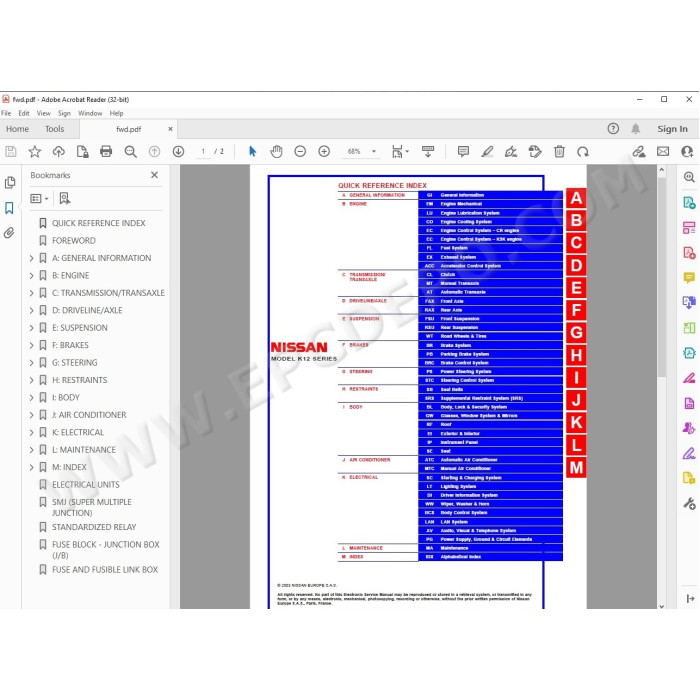This screenshot has width=700, height=700.
Task: Print the document with printer icon
Action: point(106,152)
